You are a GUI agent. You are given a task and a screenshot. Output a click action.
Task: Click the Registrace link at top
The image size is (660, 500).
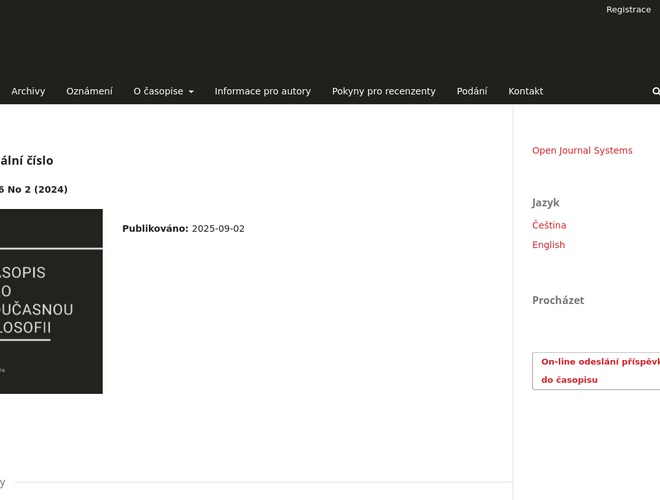[628, 10]
